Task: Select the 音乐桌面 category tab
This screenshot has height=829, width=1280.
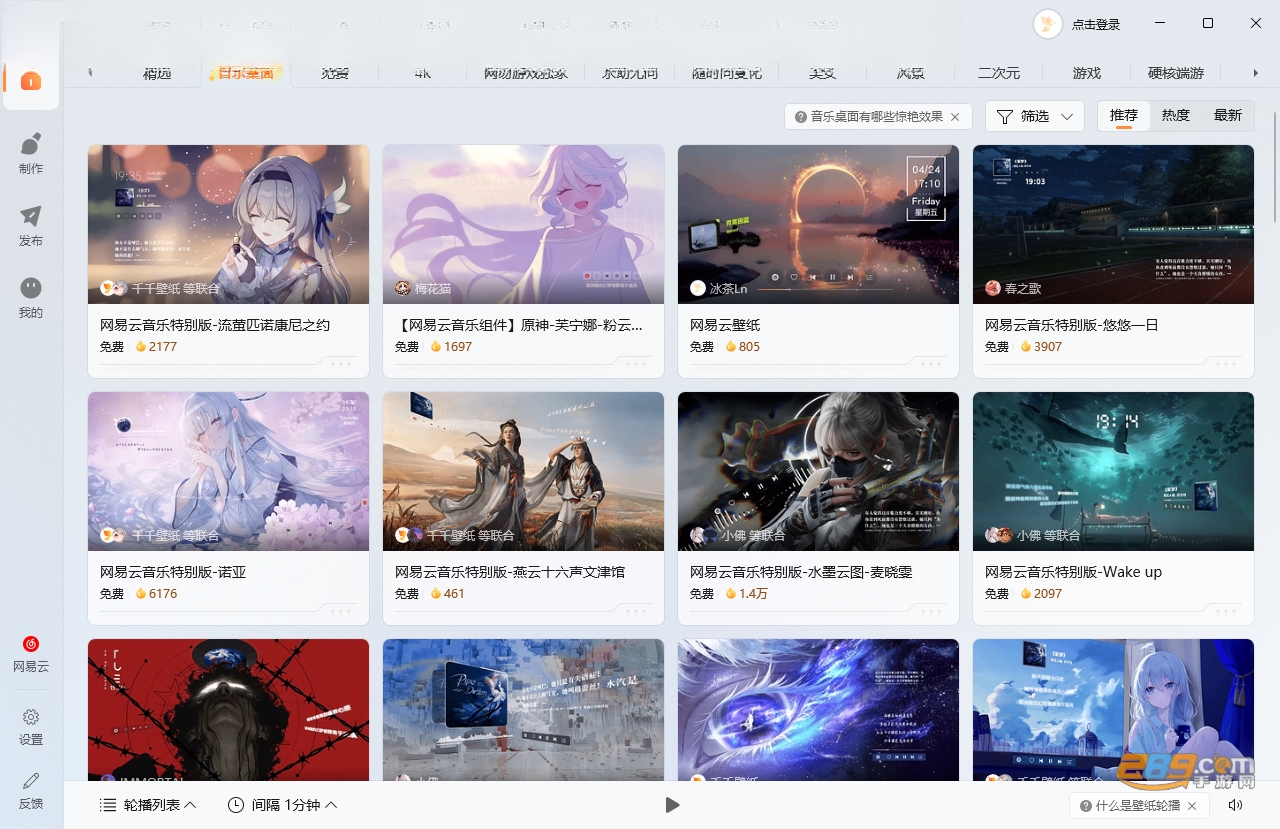Action: point(246,73)
